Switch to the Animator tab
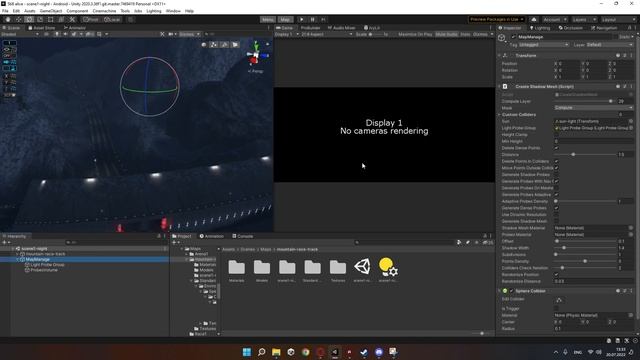640x360 pixels. point(74,28)
